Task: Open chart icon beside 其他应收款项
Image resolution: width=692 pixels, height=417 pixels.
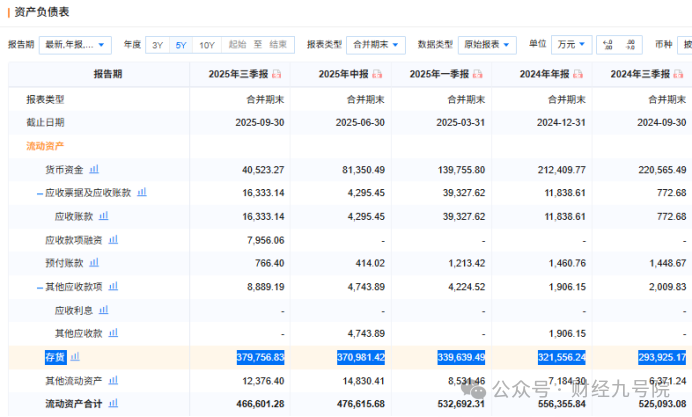Action: [x=113, y=286]
